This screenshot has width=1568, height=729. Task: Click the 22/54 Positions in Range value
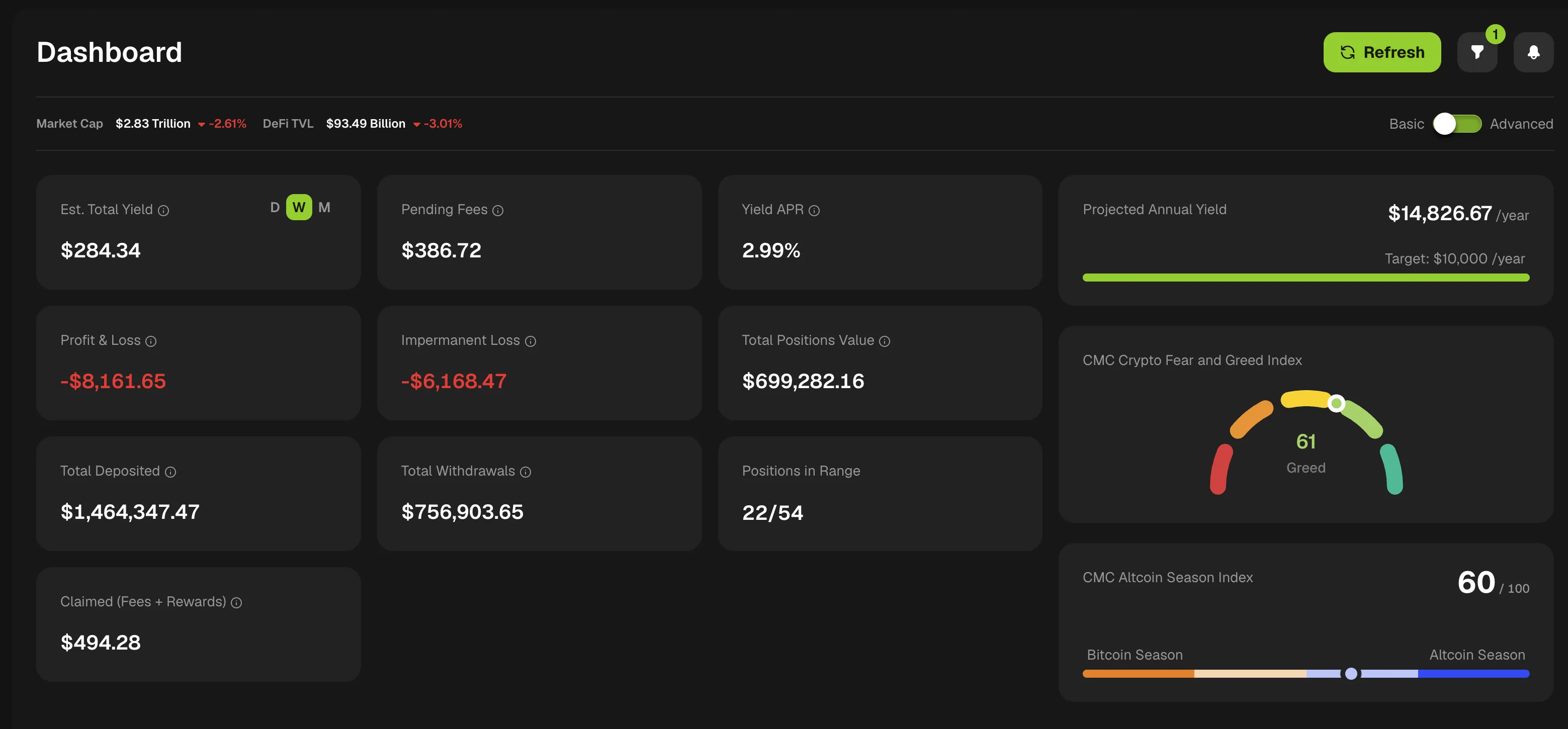[x=772, y=512]
